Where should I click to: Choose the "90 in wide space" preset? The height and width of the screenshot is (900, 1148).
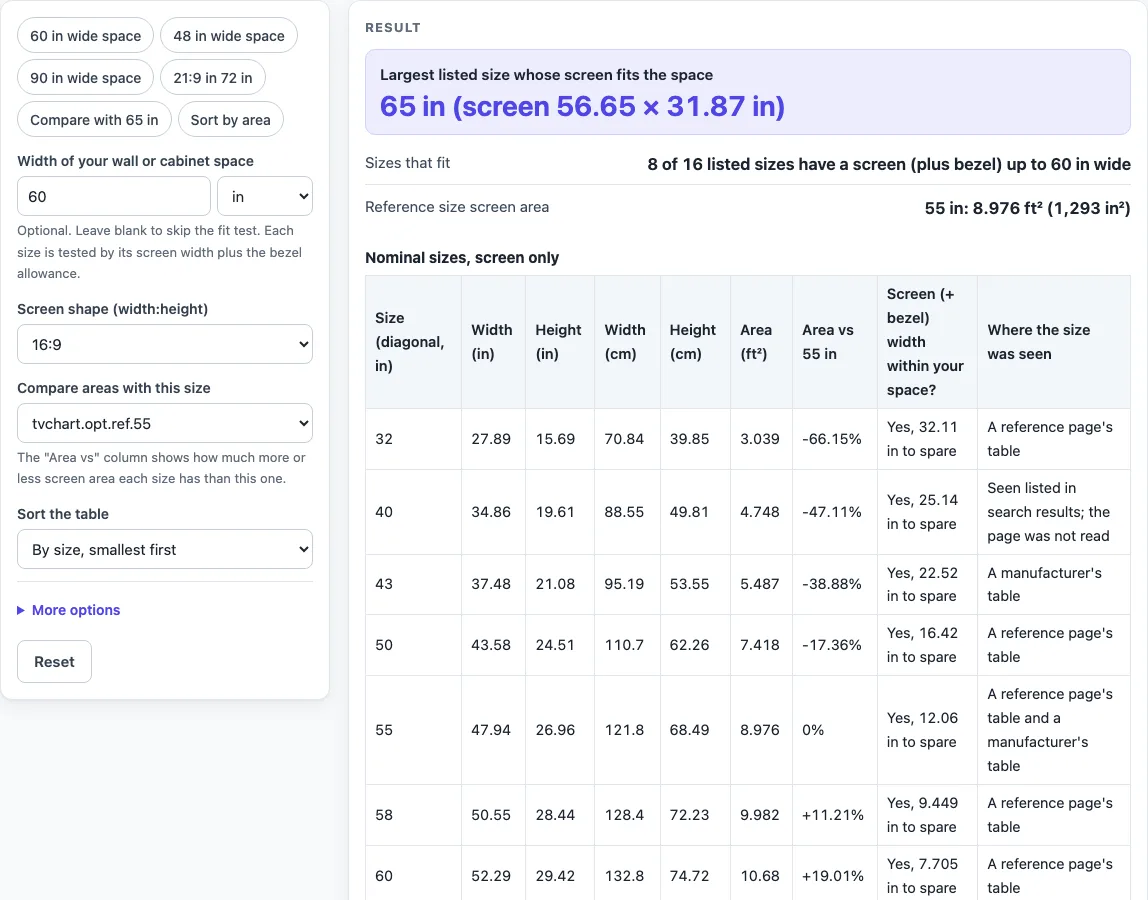point(86,78)
